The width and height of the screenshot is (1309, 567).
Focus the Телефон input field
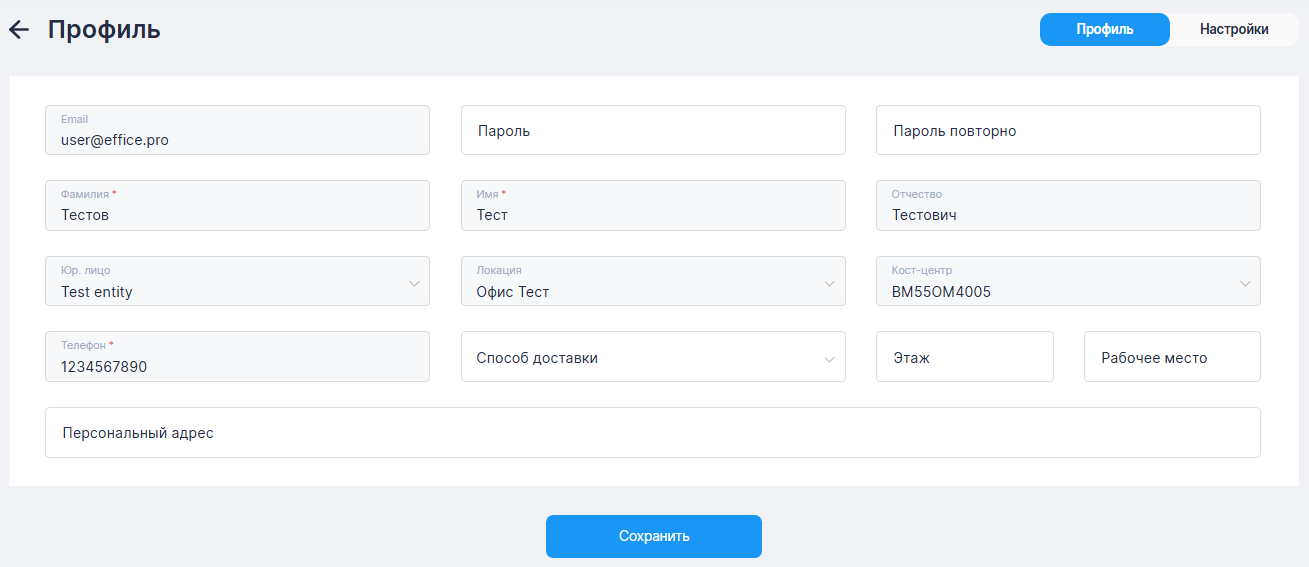point(237,357)
